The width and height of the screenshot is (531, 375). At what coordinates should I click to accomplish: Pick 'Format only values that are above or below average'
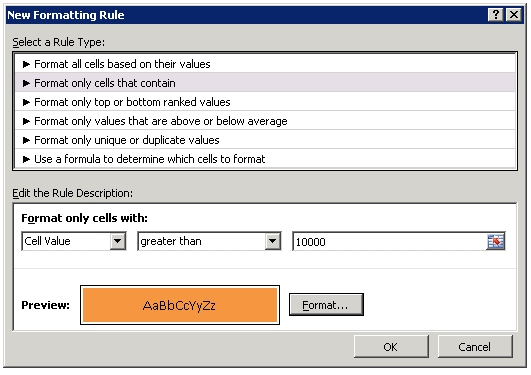[265, 121]
